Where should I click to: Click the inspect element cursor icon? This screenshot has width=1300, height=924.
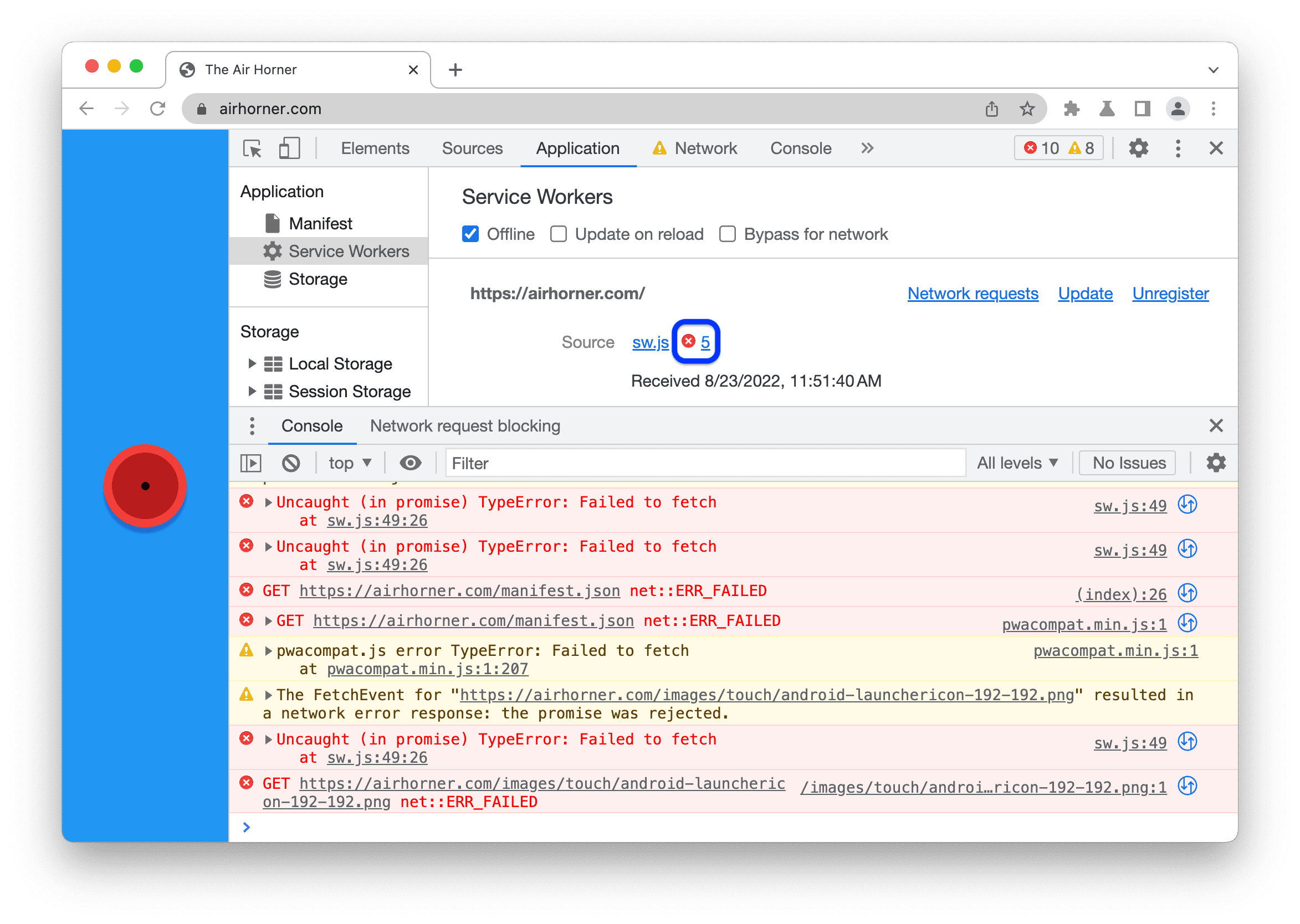click(259, 149)
